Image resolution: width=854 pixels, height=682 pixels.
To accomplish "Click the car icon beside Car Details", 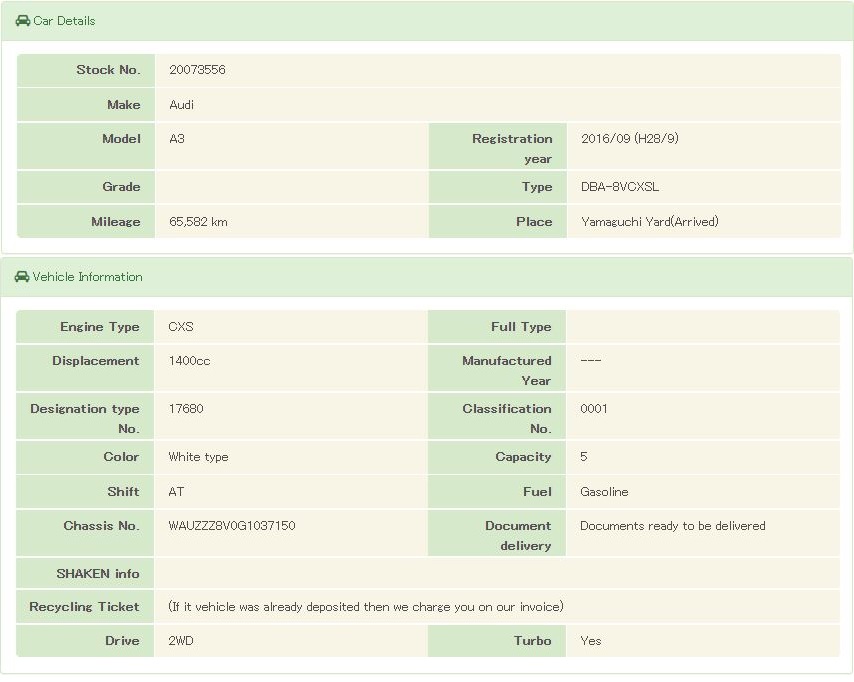I will coord(22,21).
